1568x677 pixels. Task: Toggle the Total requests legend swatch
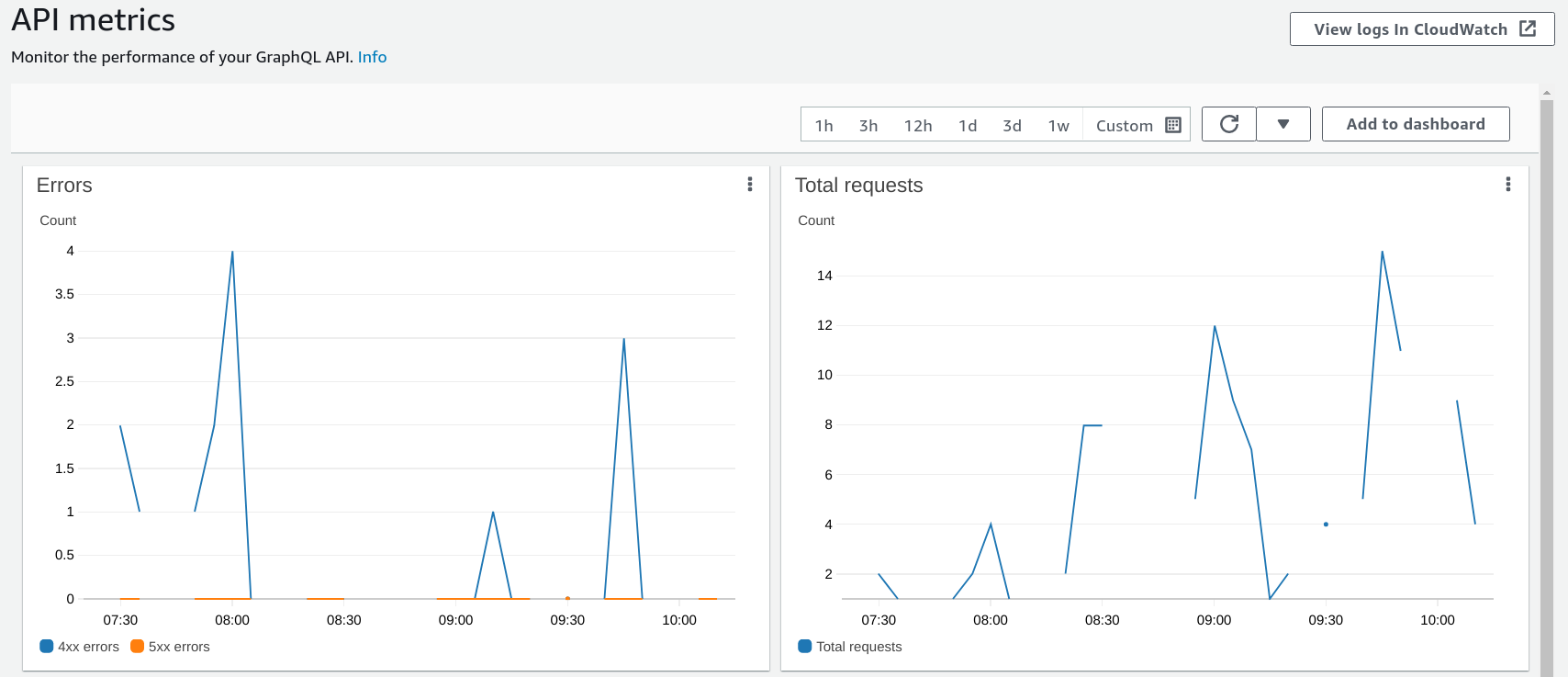[x=805, y=647]
